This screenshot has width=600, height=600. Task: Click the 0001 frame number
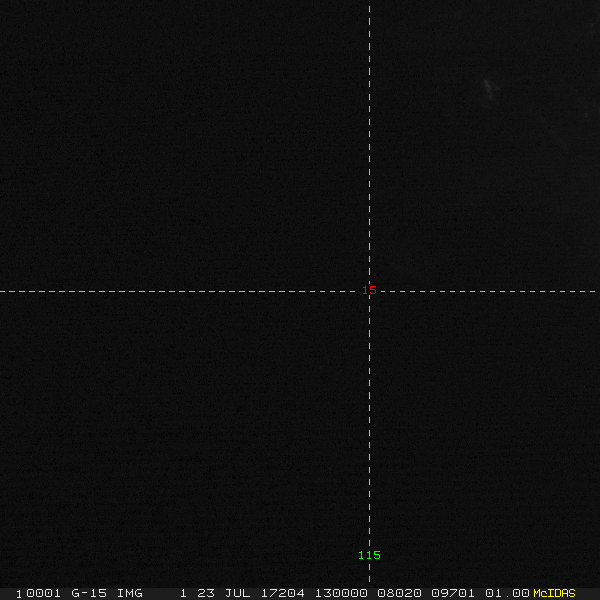43,593
